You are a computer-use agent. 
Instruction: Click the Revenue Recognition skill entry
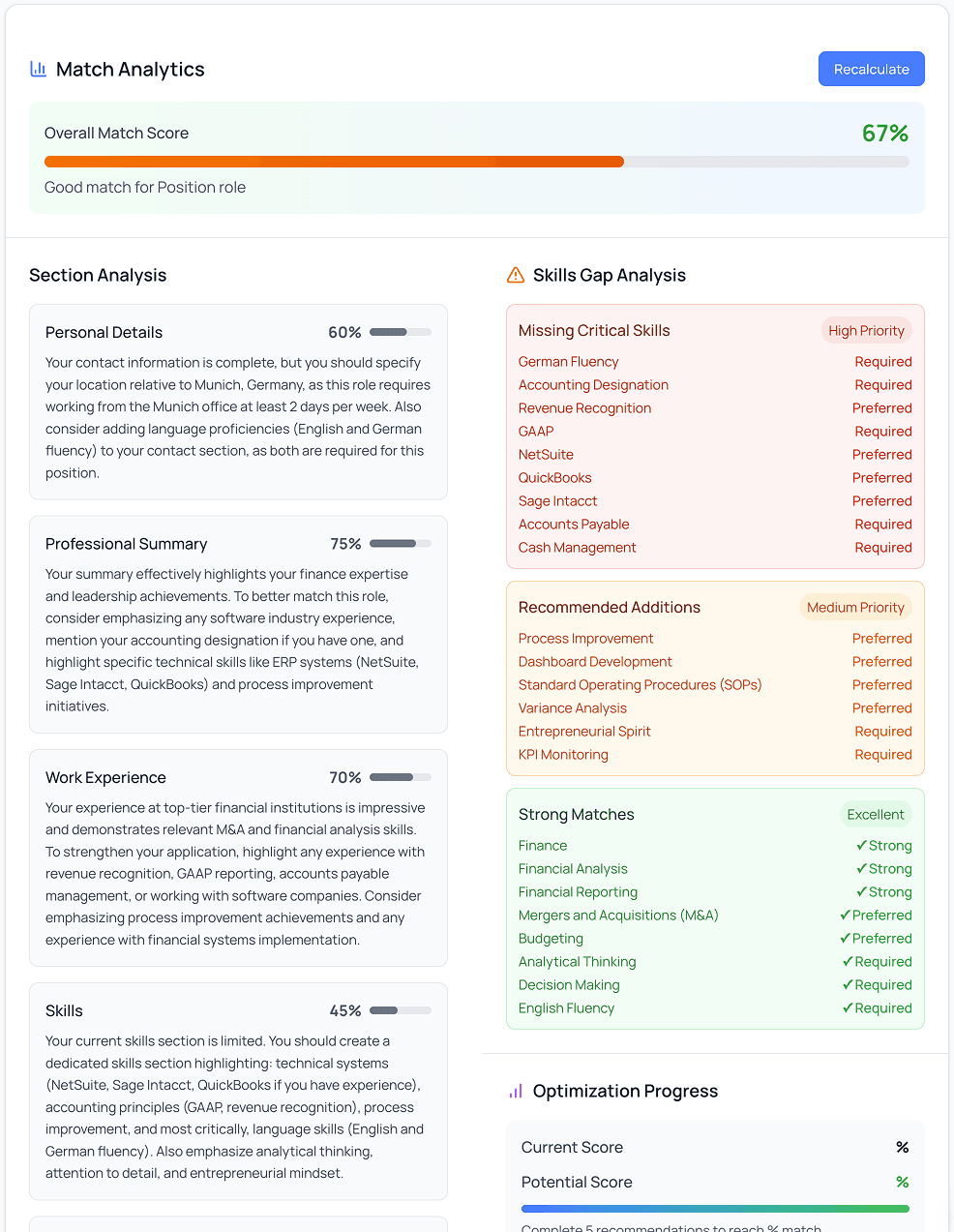coord(584,407)
